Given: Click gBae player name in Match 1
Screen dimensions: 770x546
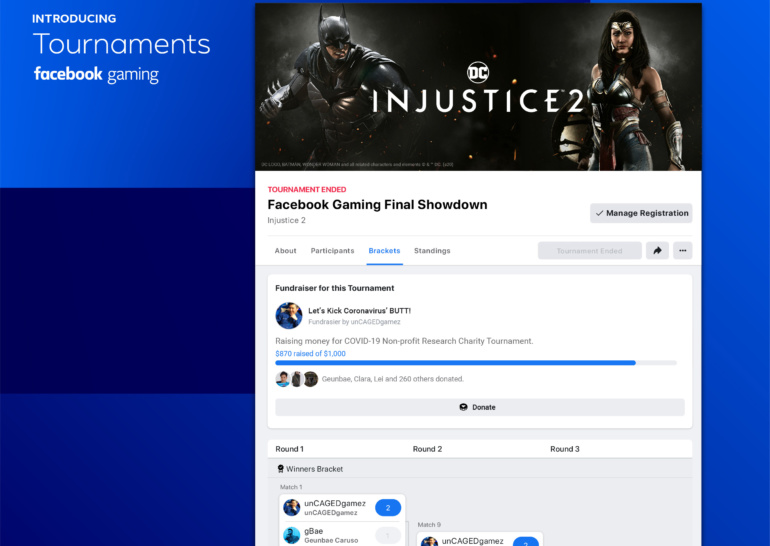Looking at the screenshot, I should 313,531.
